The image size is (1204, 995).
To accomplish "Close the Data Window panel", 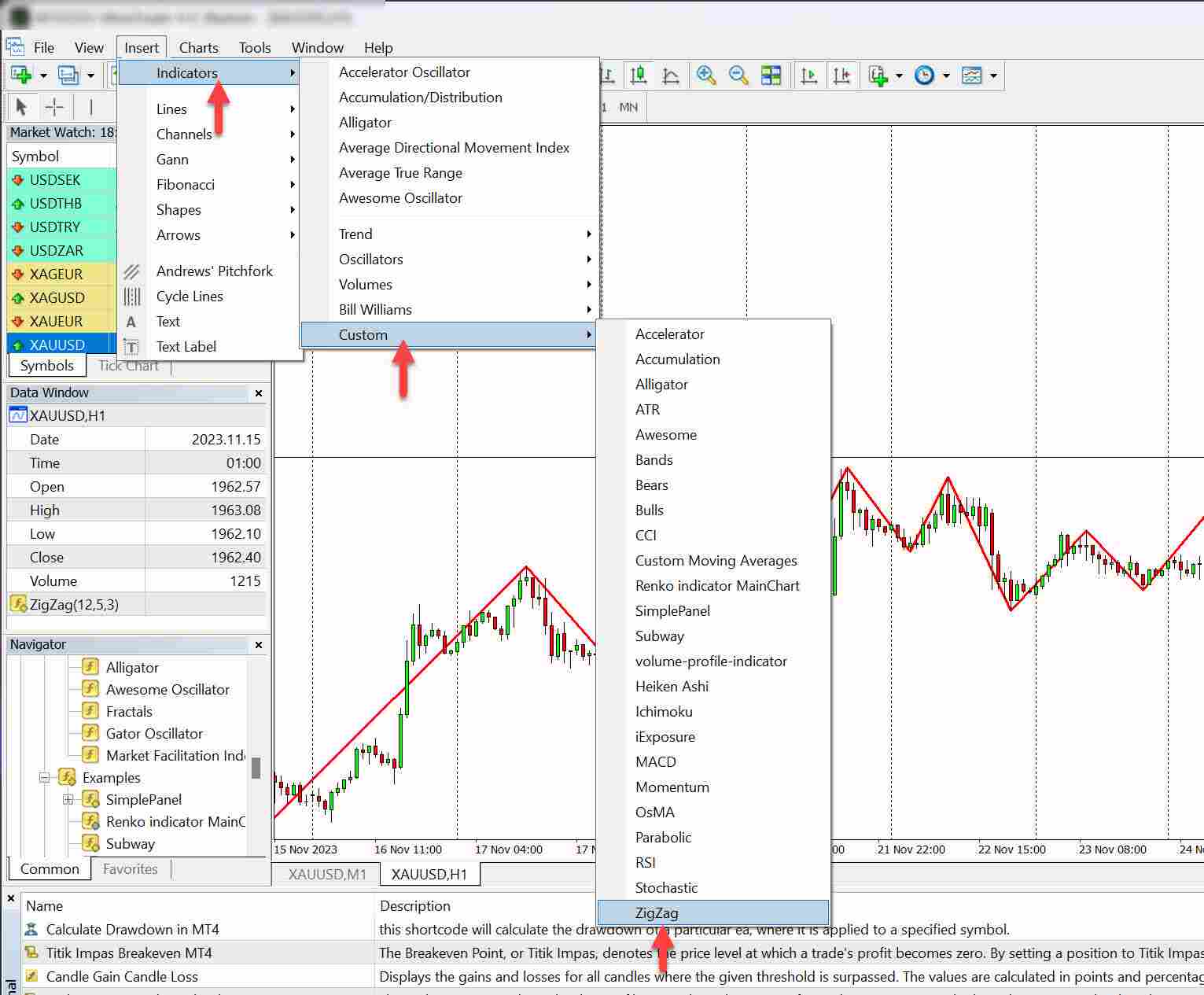I will click(259, 393).
